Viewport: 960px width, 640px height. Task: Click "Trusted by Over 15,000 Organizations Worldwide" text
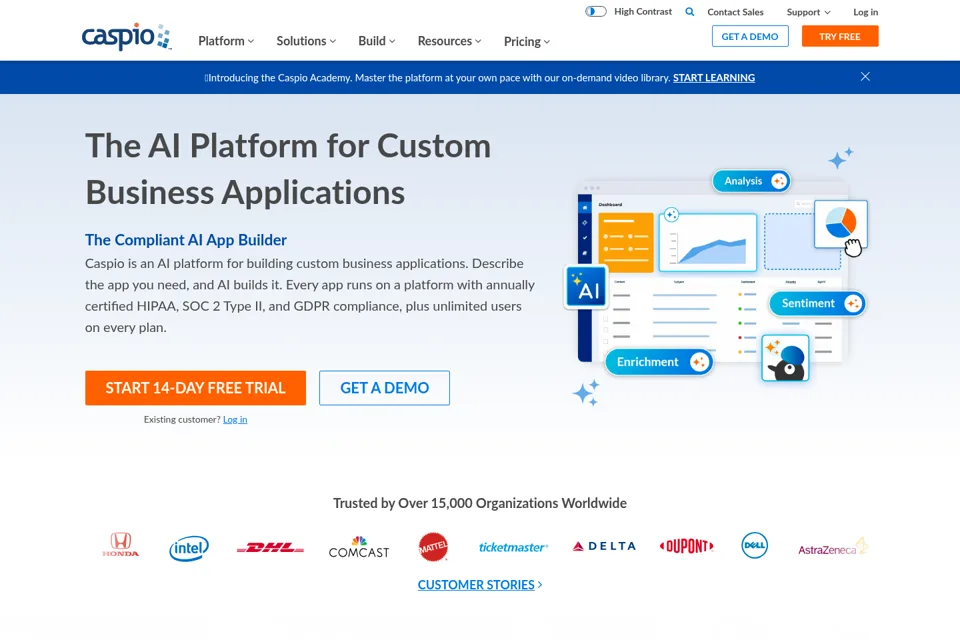[x=479, y=503]
